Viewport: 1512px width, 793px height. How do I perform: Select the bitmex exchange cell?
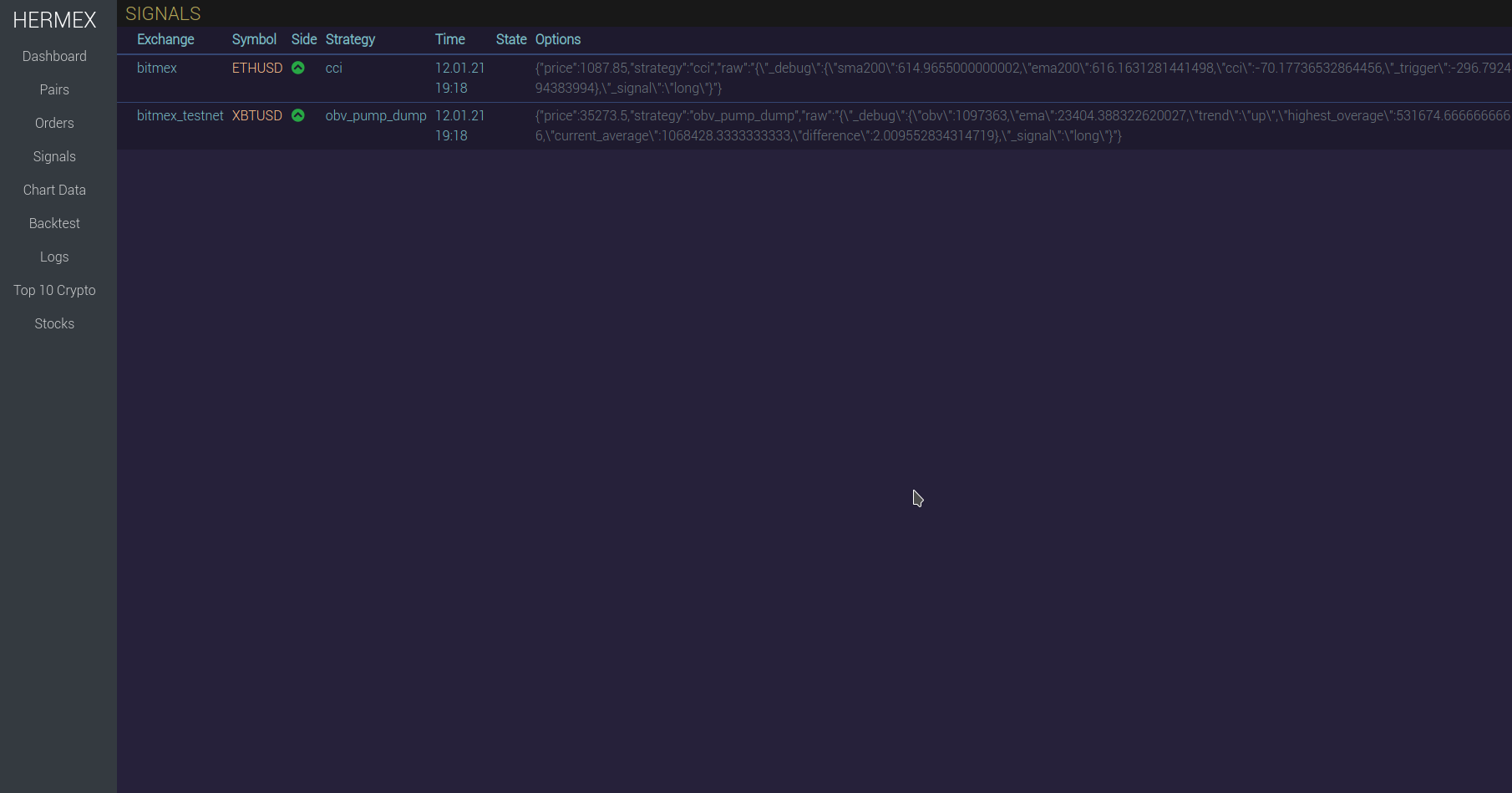[157, 68]
